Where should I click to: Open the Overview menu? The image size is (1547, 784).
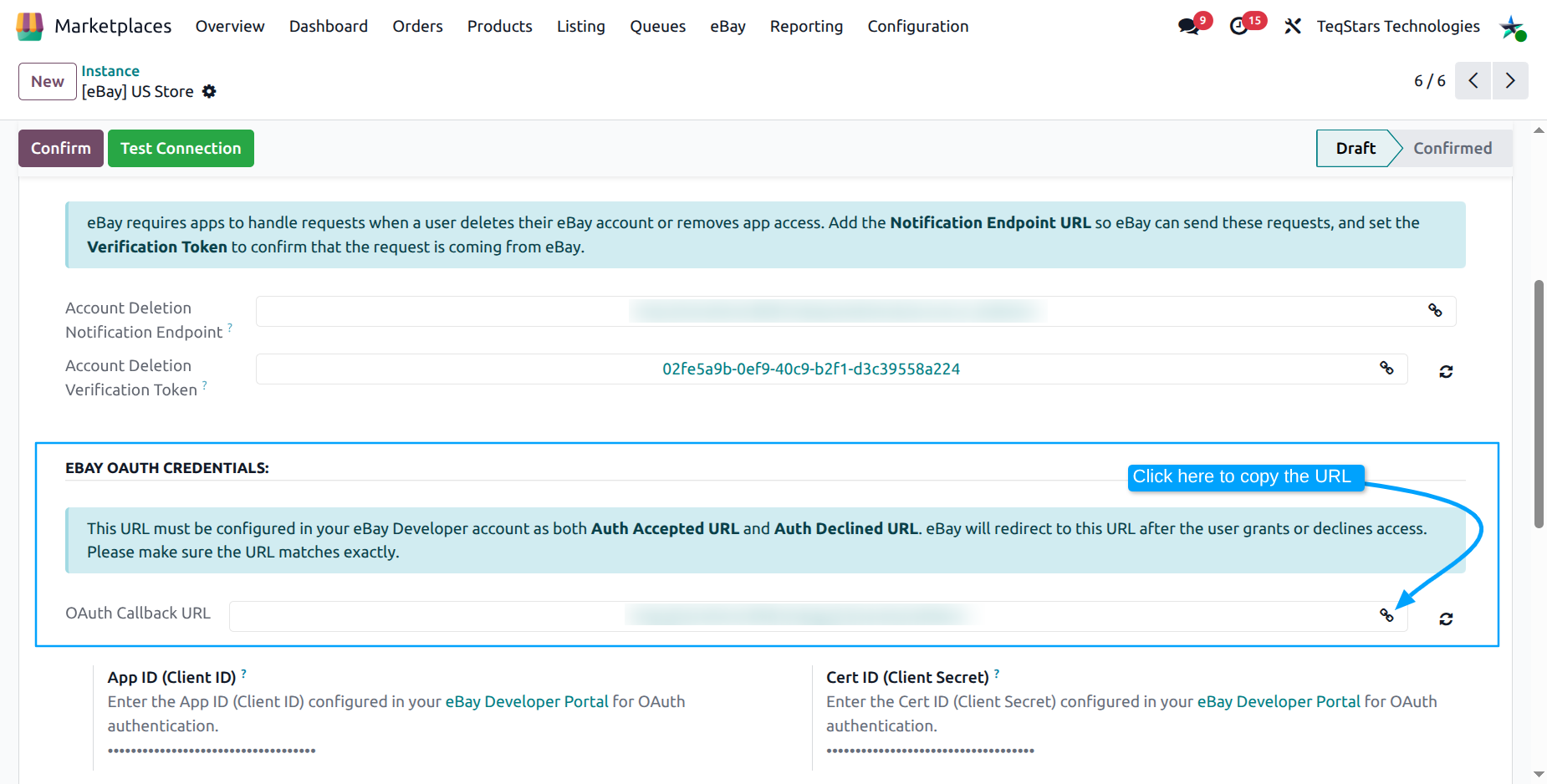(x=230, y=26)
